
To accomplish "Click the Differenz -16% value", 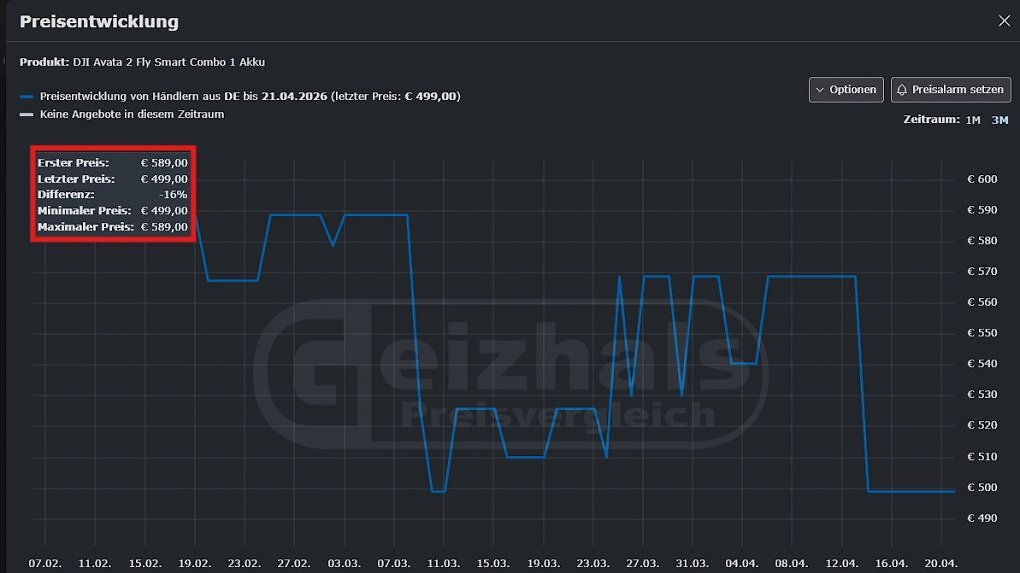I will pyautogui.click(x=173, y=194).
